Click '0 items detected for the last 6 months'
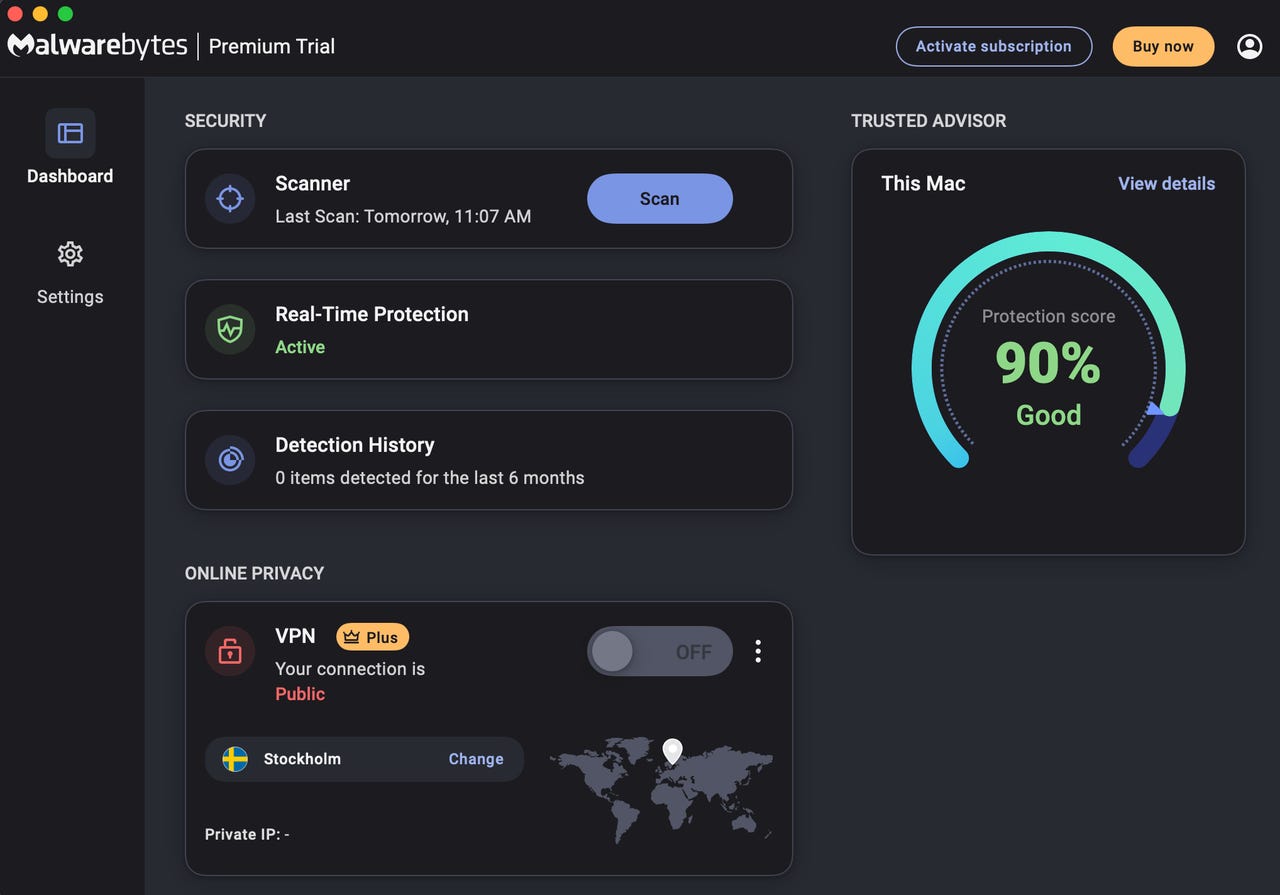This screenshot has height=895, width=1280. coord(430,478)
